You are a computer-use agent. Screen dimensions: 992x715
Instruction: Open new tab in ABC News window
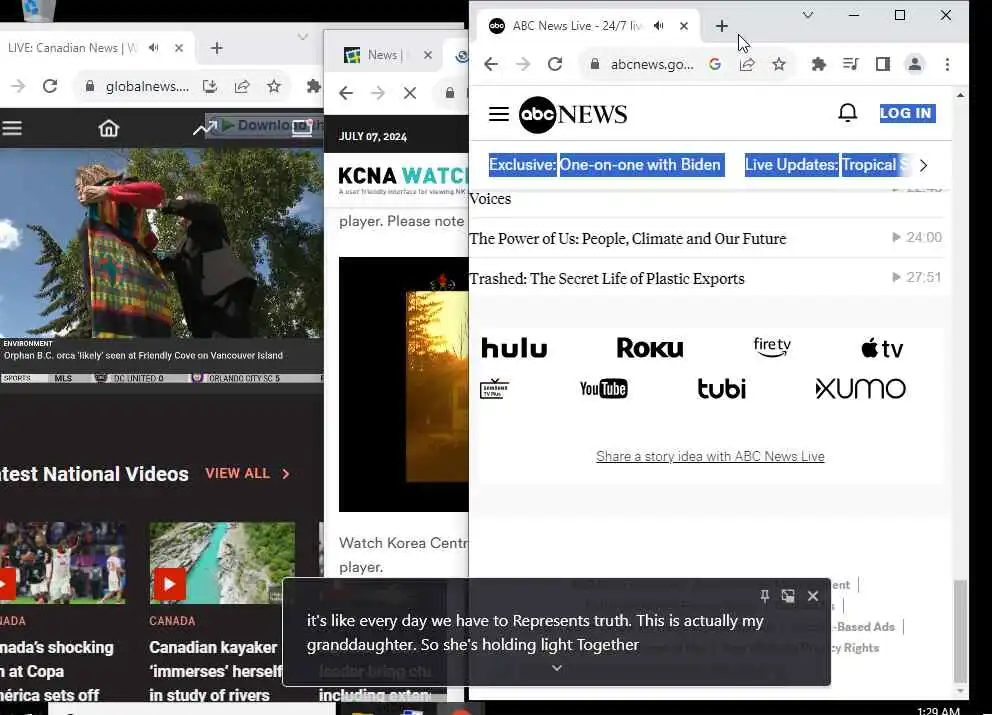click(x=721, y=26)
